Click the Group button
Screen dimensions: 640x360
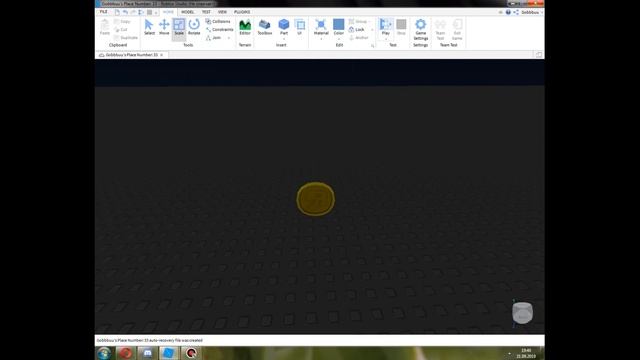click(x=358, y=21)
